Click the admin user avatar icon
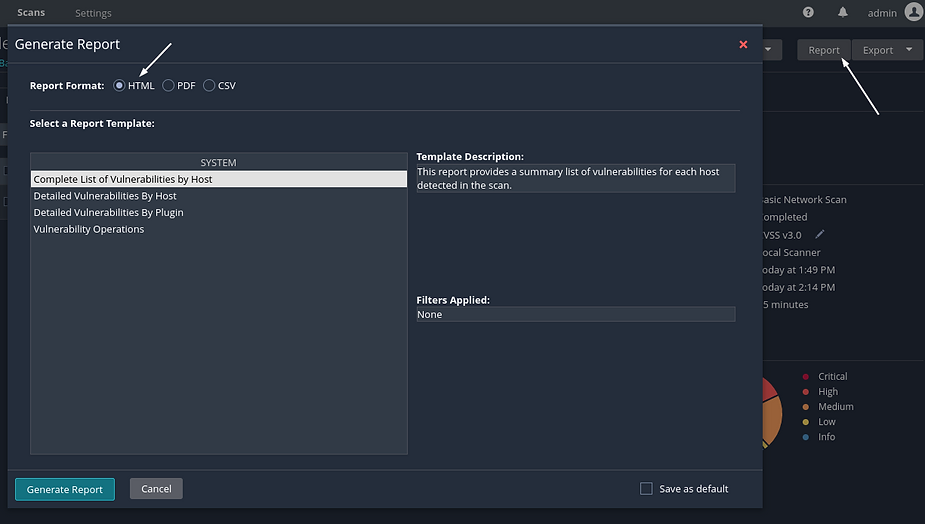Screen dimensions: 925x524 click(913, 12)
